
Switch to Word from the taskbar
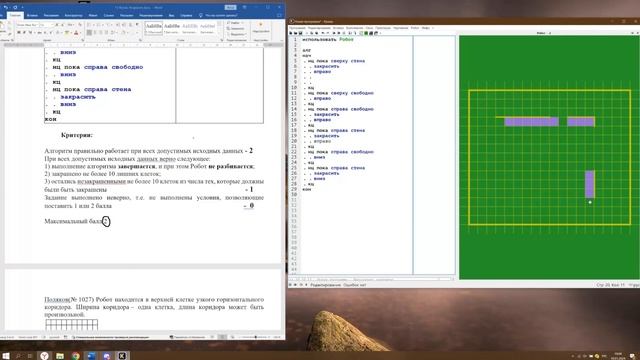[91, 356]
